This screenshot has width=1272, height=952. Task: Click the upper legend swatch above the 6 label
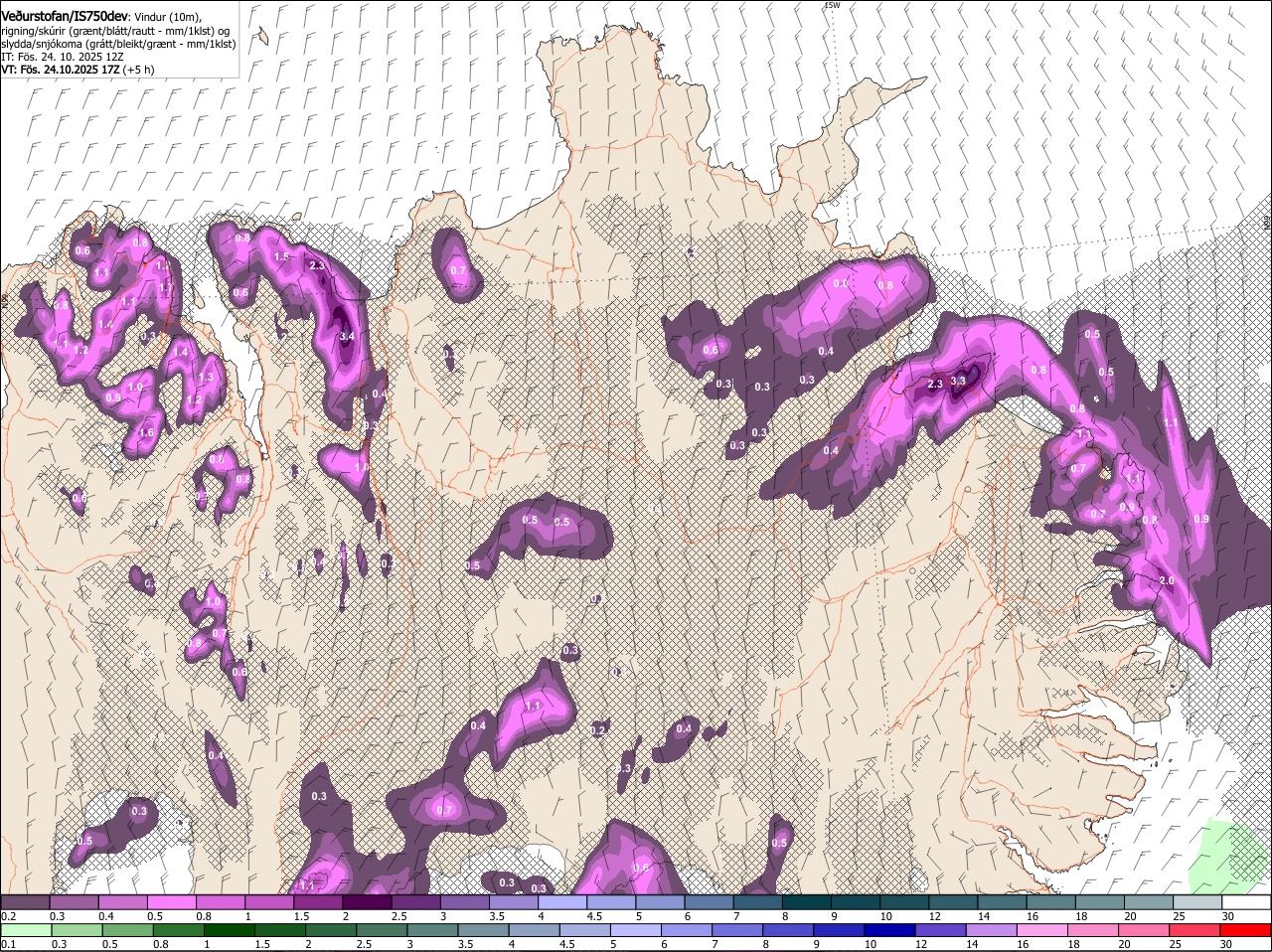tap(707, 901)
